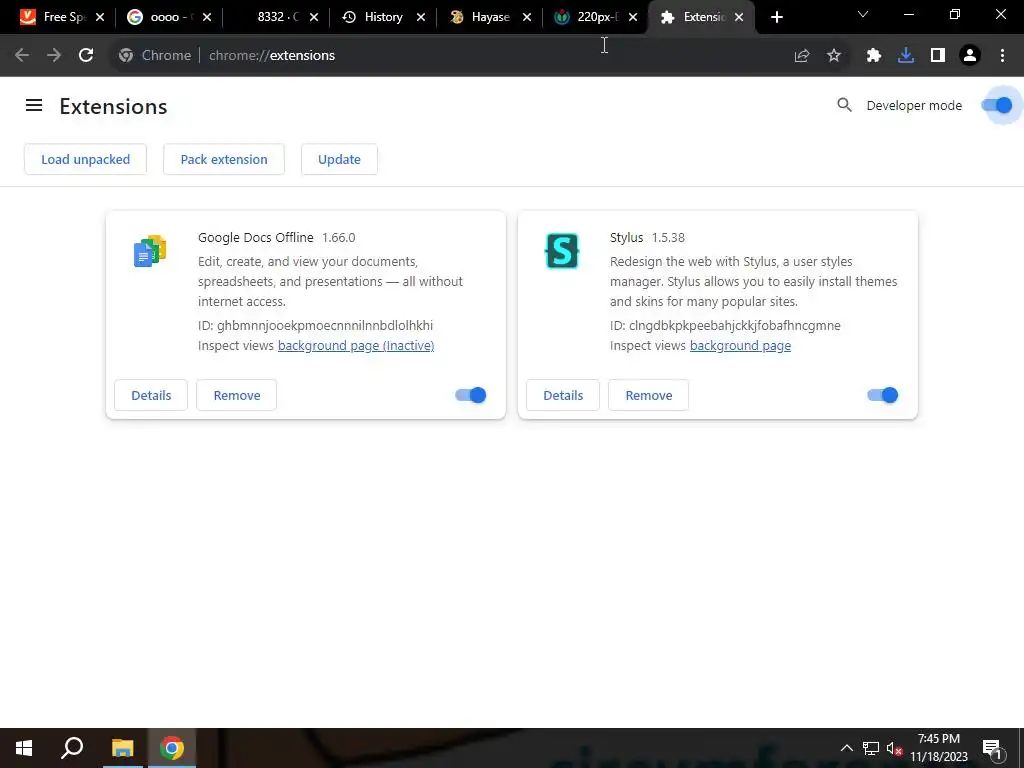Toggle the side panel icon

pyautogui.click(x=938, y=56)
